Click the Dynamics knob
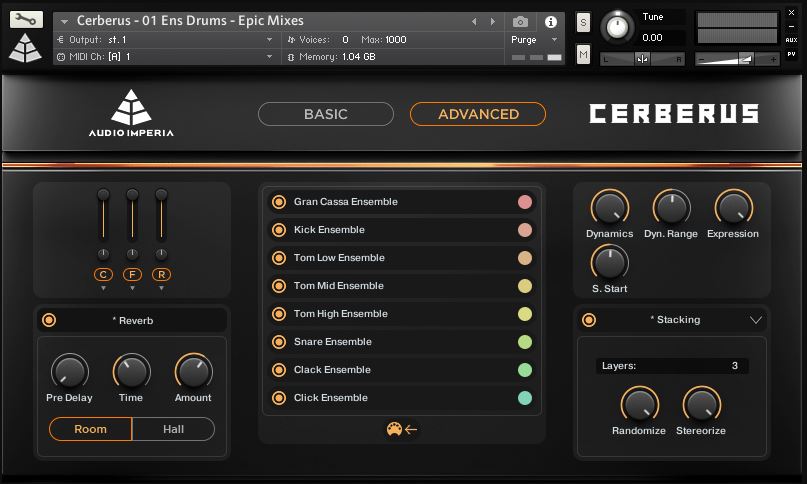The width and height of the screenshot is (807, 484). click(610, 208)
